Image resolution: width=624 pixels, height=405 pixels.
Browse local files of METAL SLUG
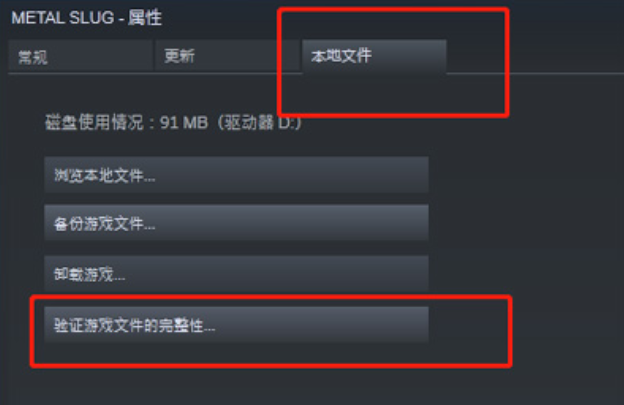point(236,175)
